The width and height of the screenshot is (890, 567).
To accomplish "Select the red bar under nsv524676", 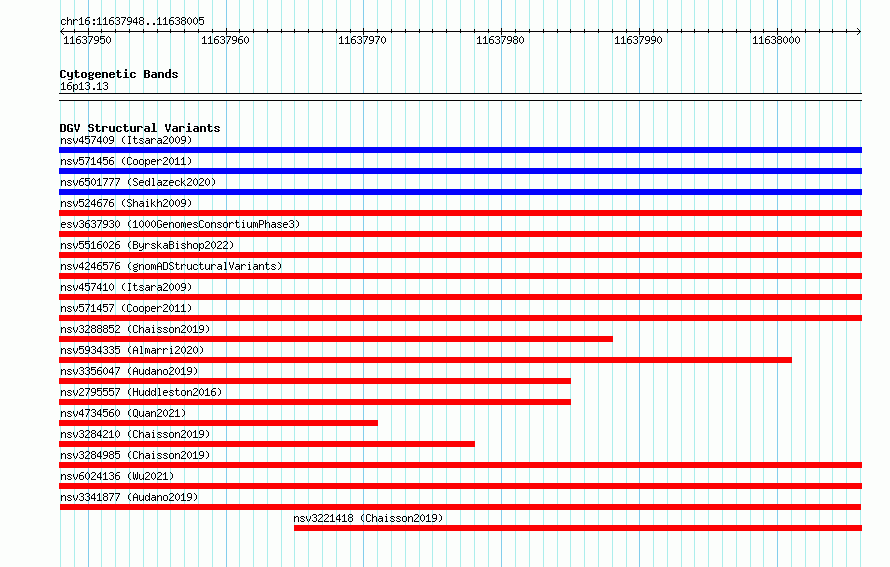I will 460,213.
